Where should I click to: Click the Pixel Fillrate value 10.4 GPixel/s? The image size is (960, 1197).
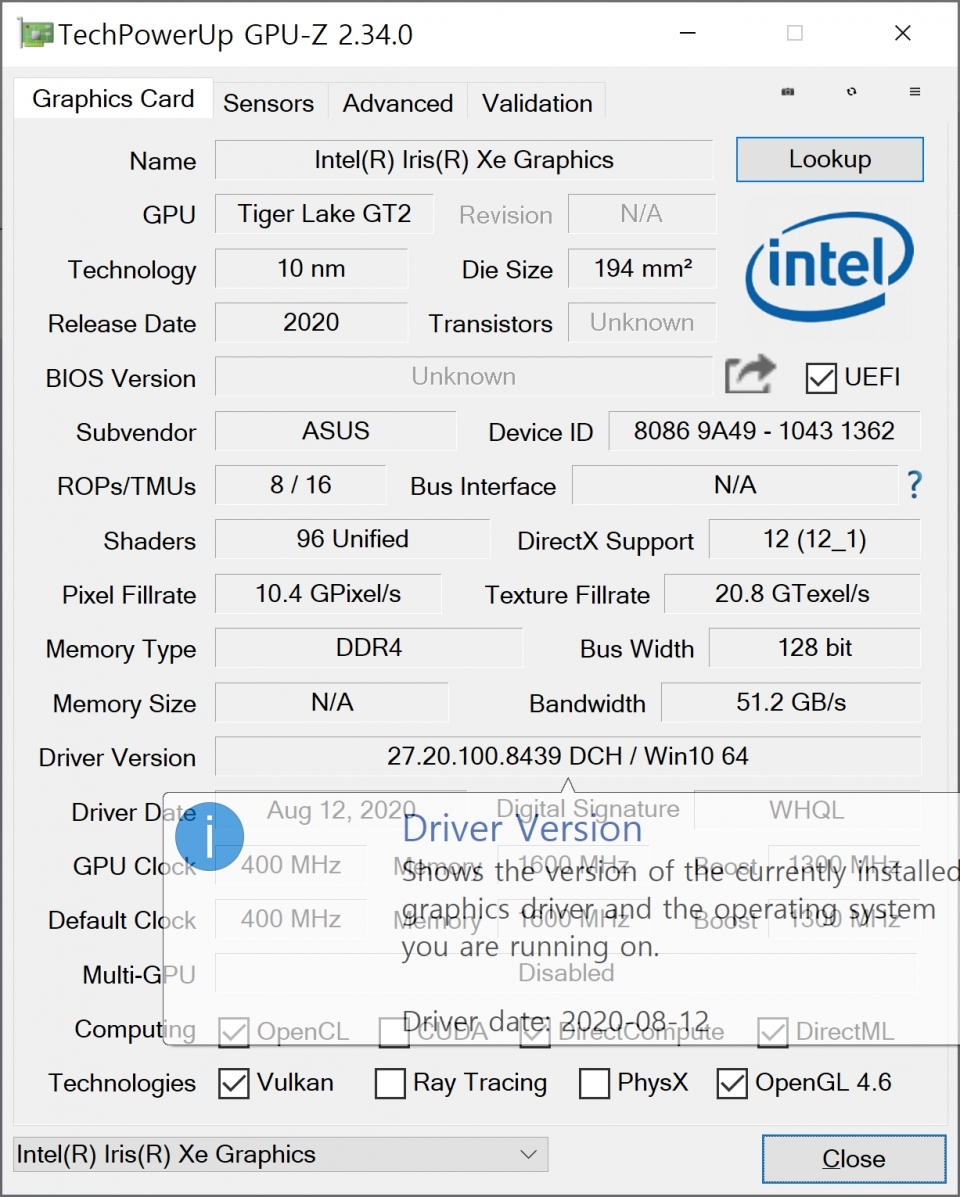(328, 593)
